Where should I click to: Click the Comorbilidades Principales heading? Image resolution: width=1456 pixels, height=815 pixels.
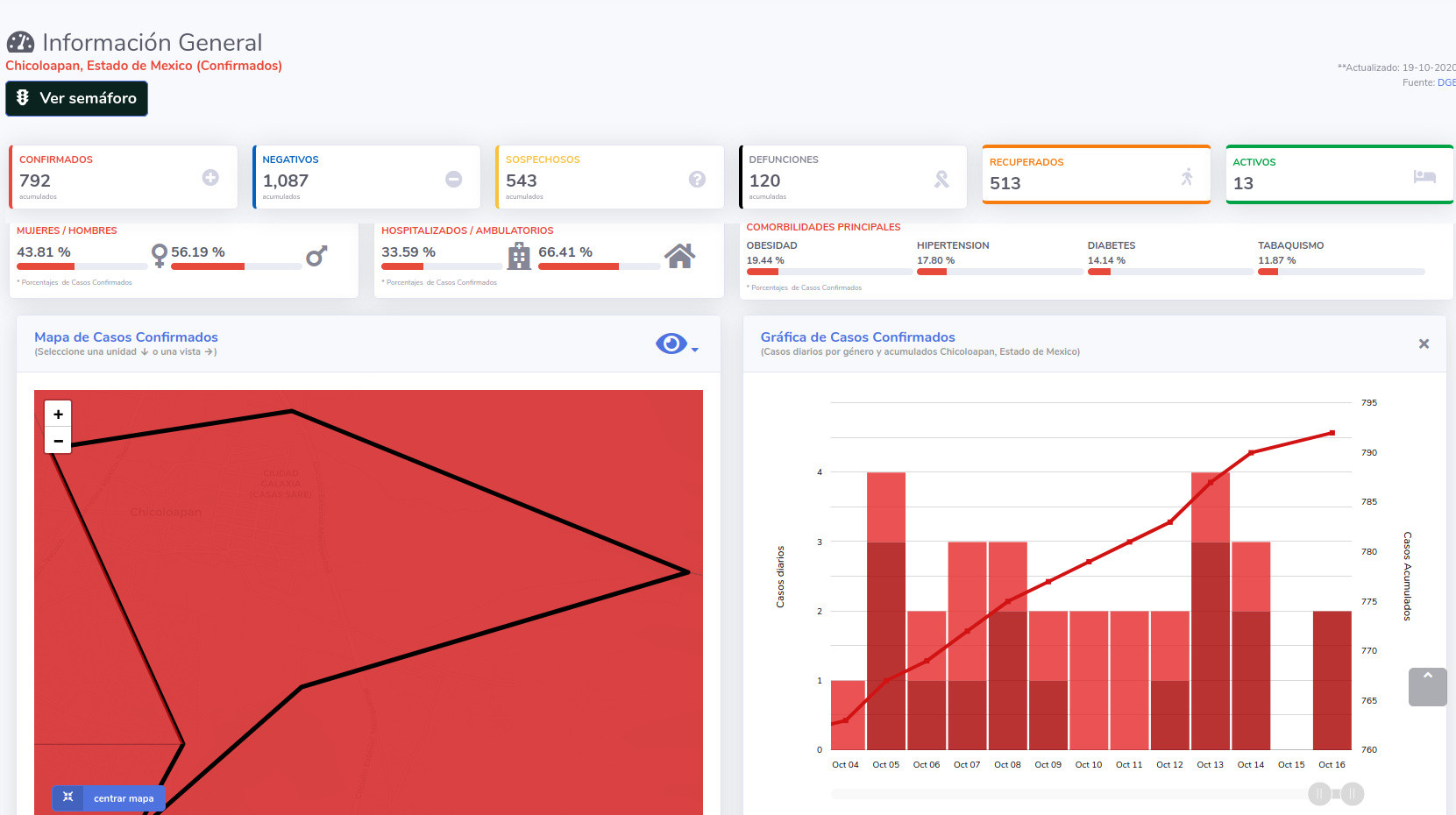pos(823,227)
